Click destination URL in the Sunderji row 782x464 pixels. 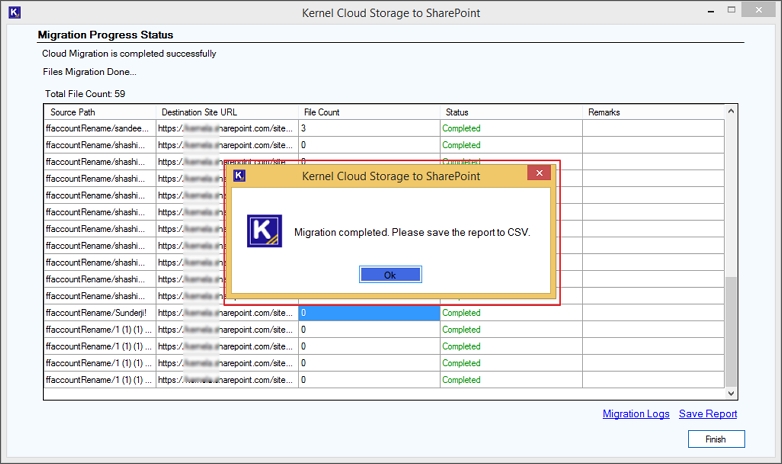pos(227,313)
